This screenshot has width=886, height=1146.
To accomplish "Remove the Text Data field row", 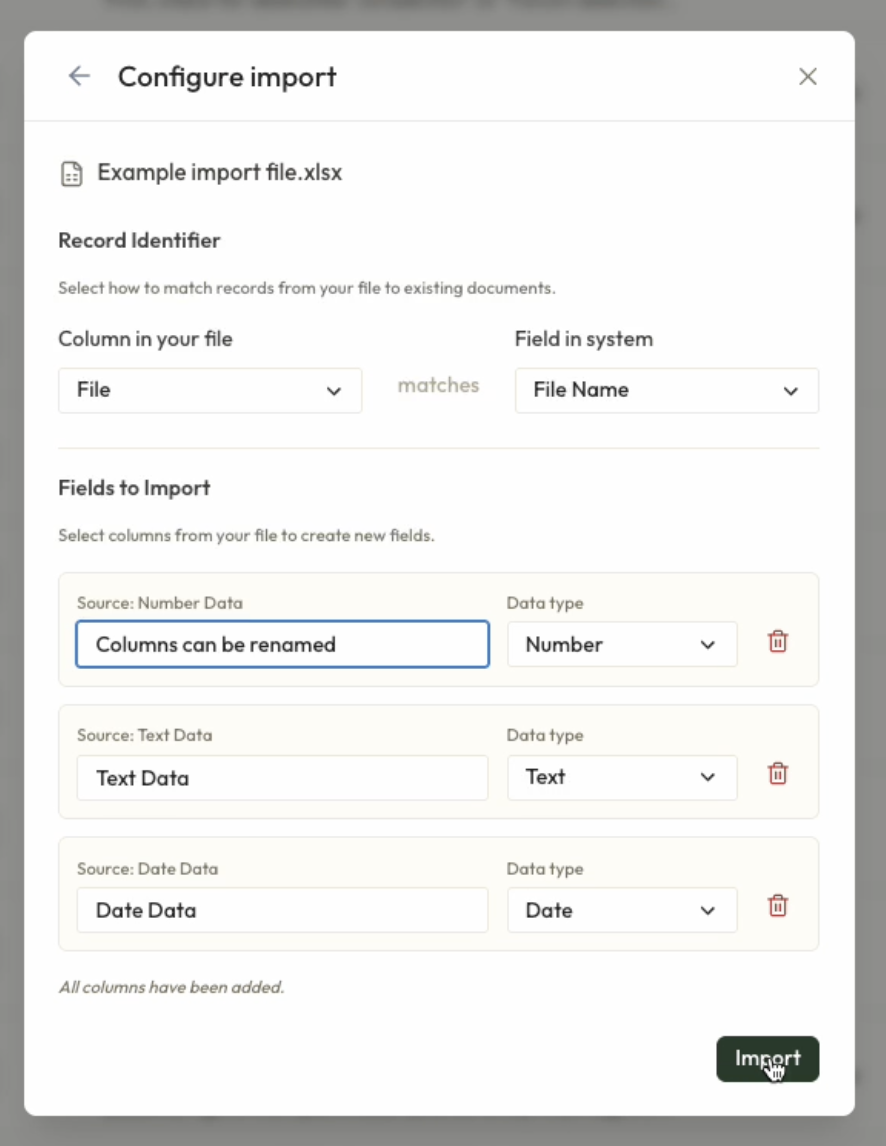I will [778, 774].
